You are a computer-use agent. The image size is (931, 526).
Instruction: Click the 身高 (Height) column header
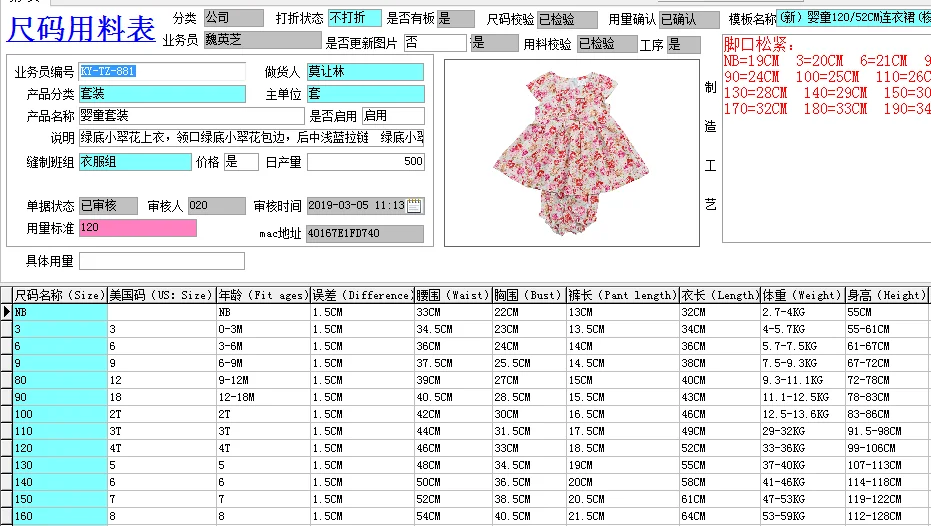(886, 295)
